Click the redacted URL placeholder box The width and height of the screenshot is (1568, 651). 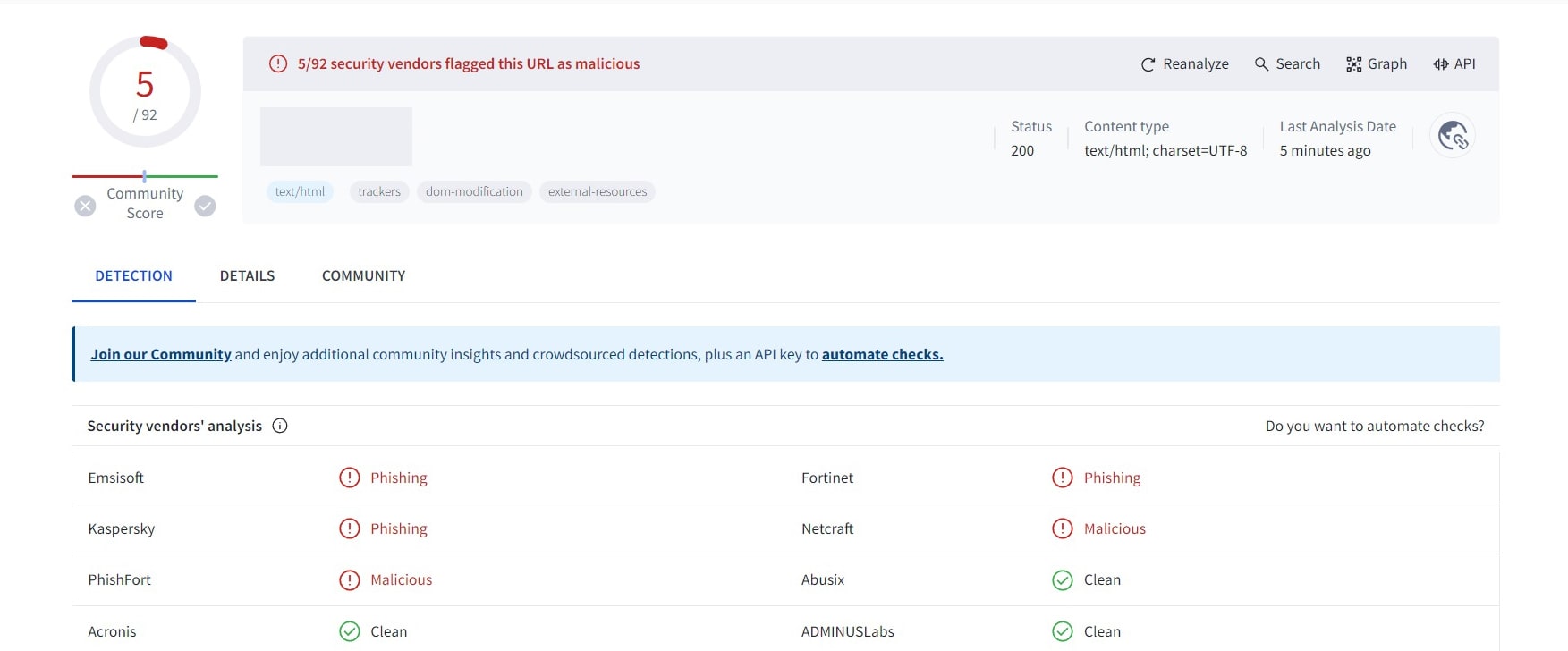click(336, 137)
